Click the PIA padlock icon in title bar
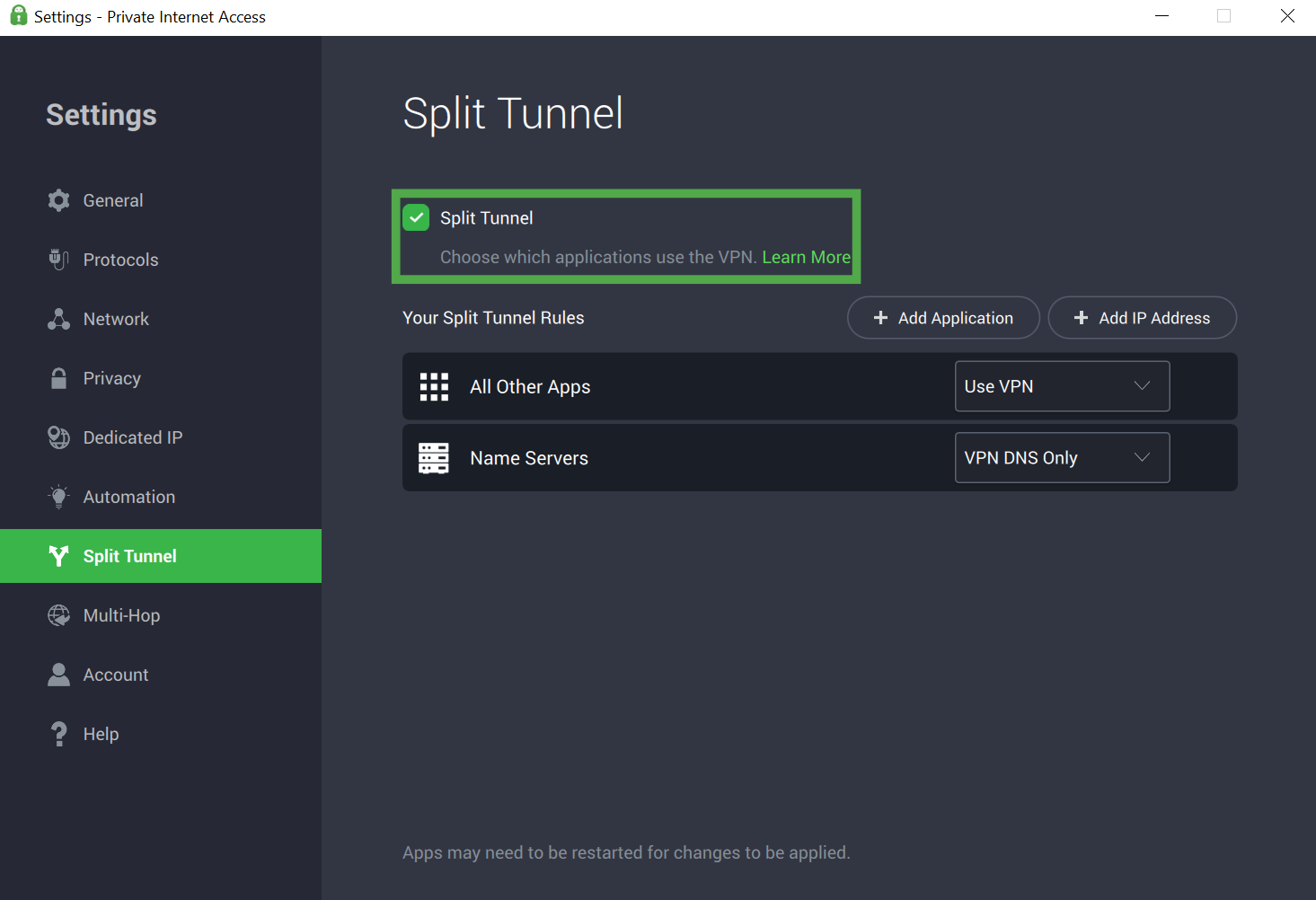1316x900 pixels. (x=18, y=16)
